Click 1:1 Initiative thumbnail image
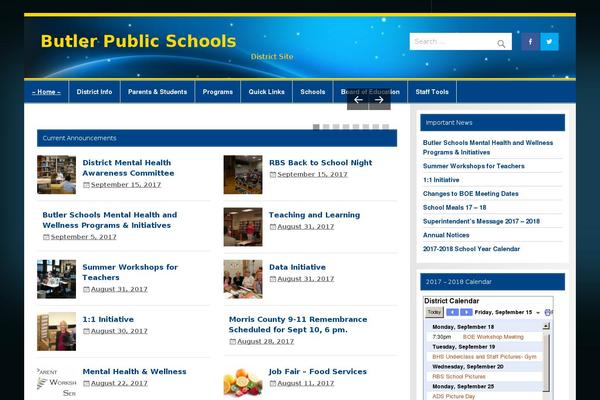Screen dimensions: 600x400 tap(56, 331)
